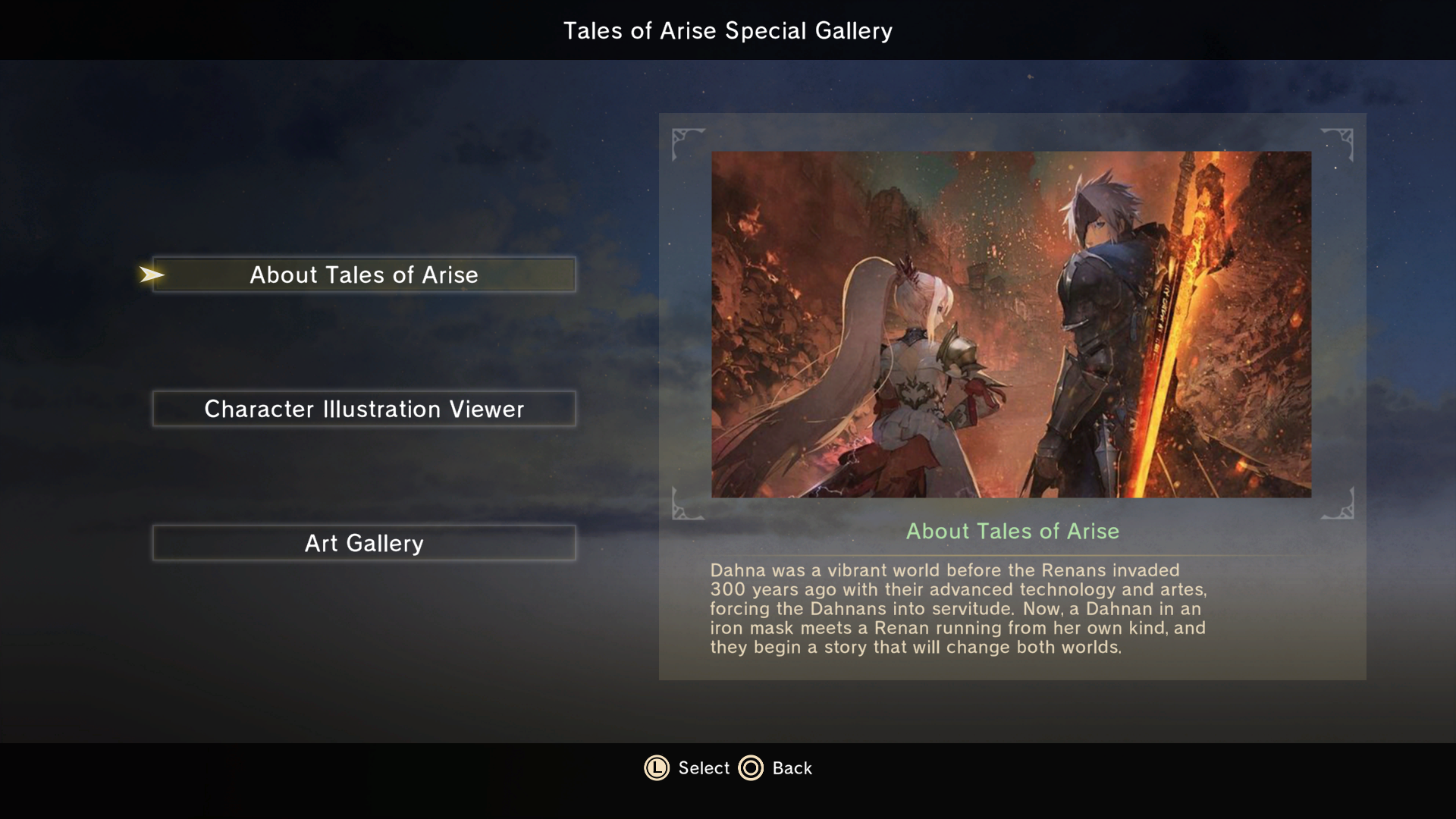Click the circle Back button icon

click(x=751, y=768)
